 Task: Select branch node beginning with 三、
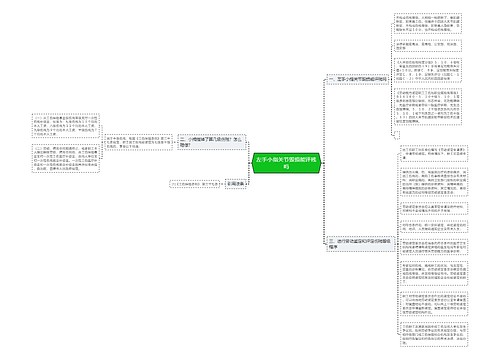click(x=360, y=244)
